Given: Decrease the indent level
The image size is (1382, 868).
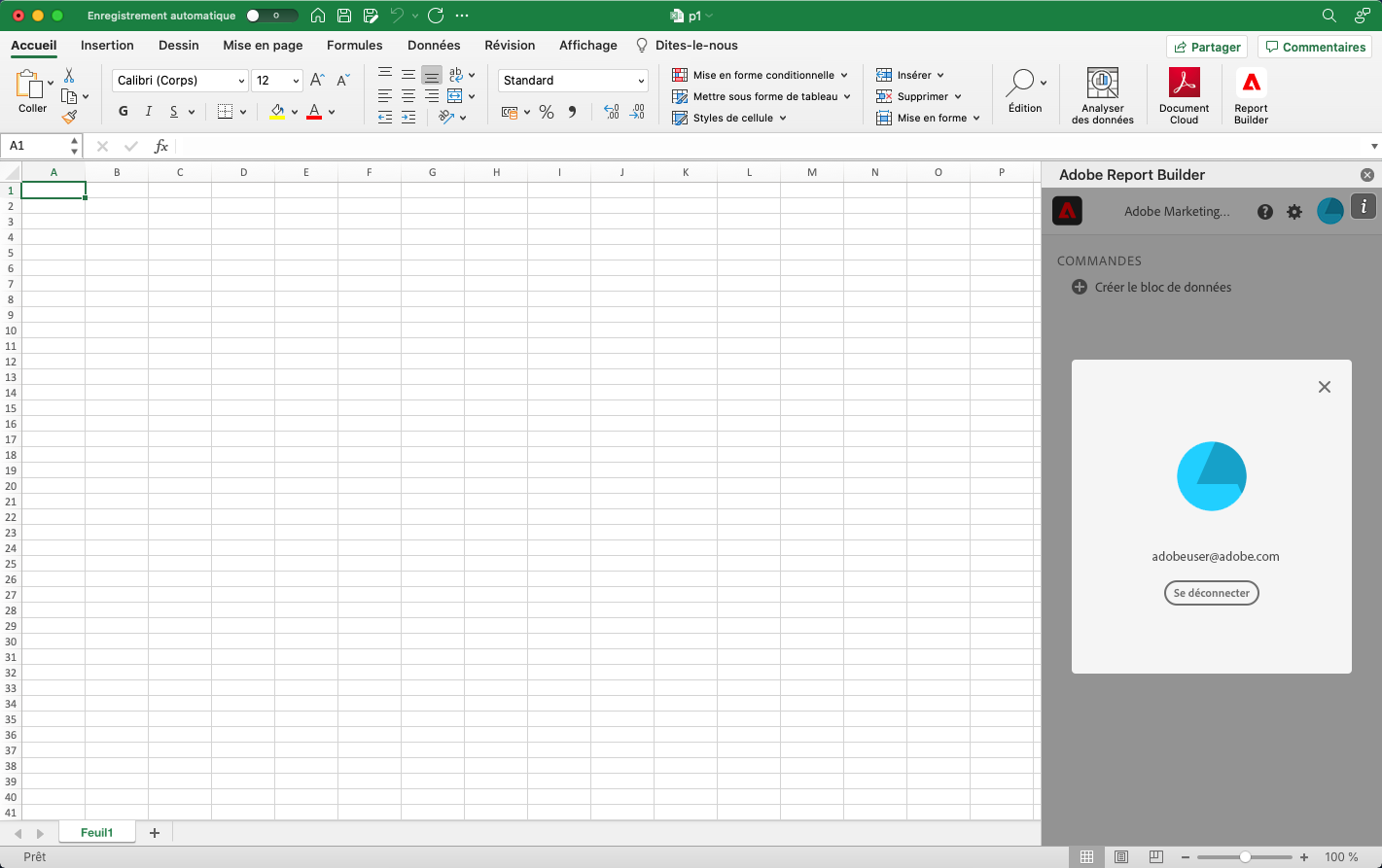Looking at the screenshot, I should (385, 118).
